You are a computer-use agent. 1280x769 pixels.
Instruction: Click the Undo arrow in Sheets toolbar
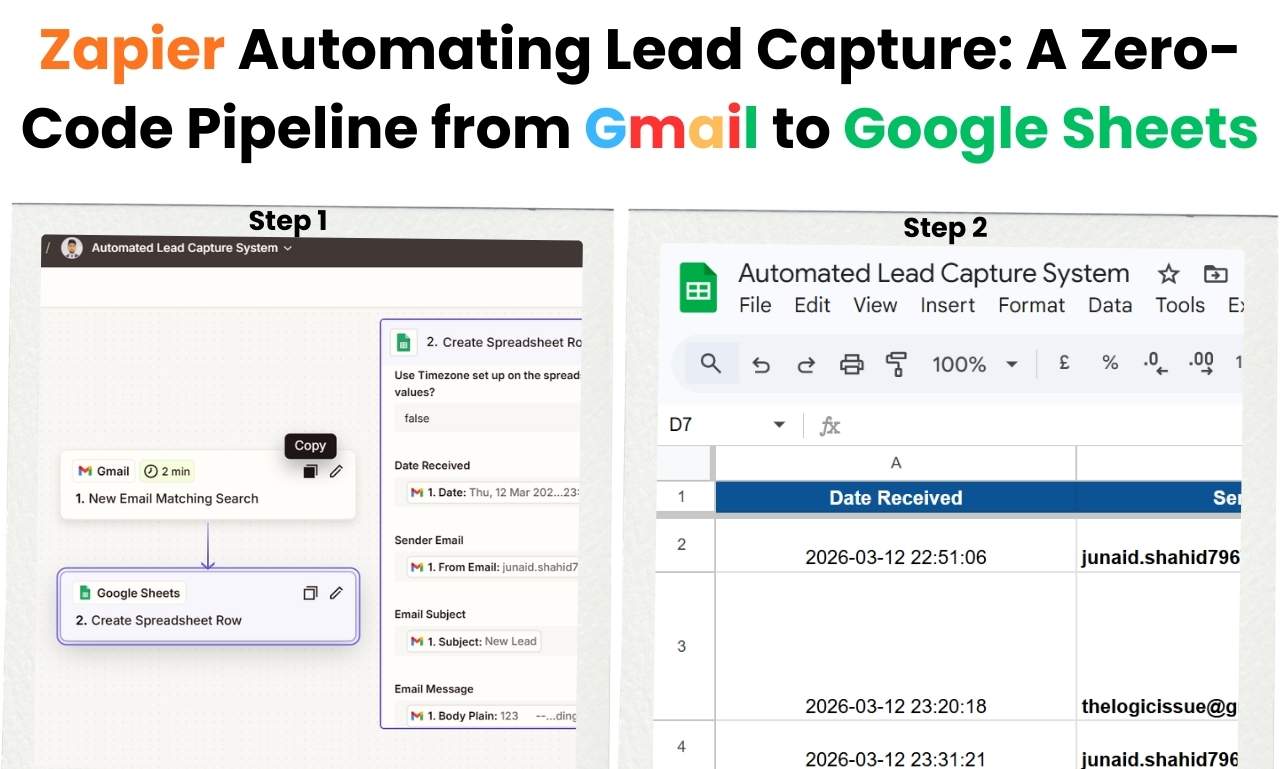pyautogui.click(x=761, y=364)
